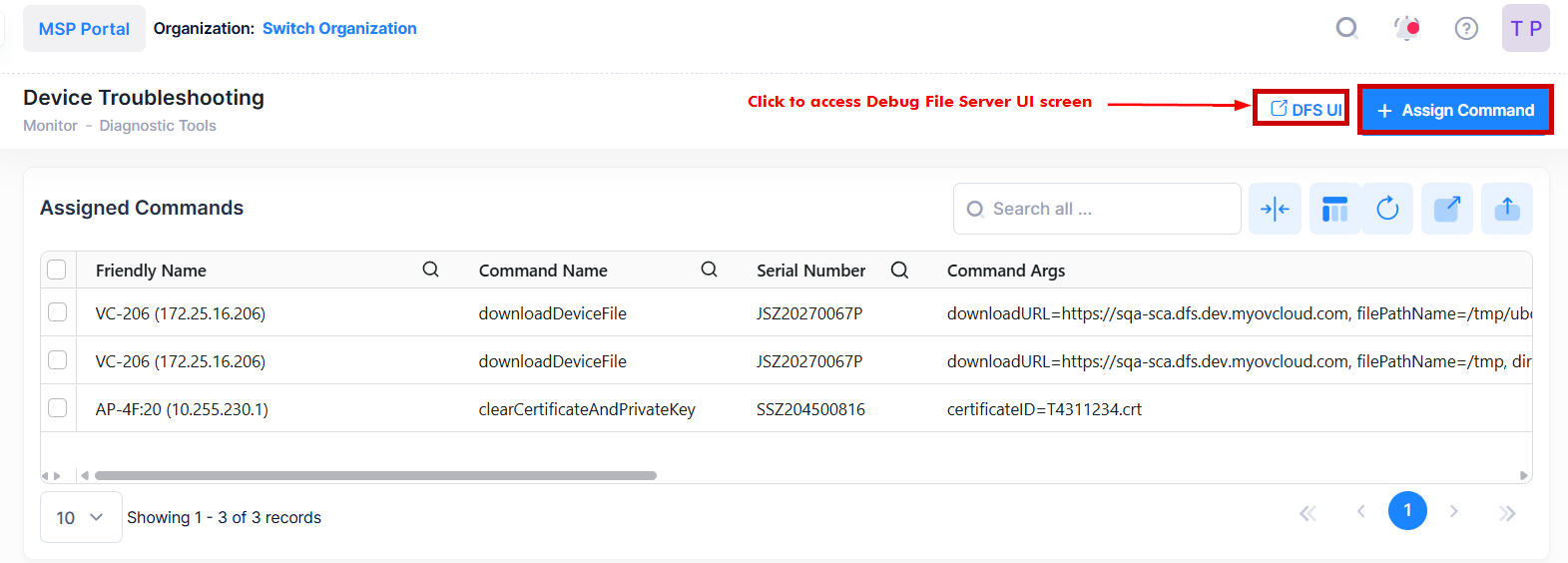Click the AP-4F:20 (10.255.230.1) cell
This screenshot has width=1568, height=563.
[x=182, y=409]
